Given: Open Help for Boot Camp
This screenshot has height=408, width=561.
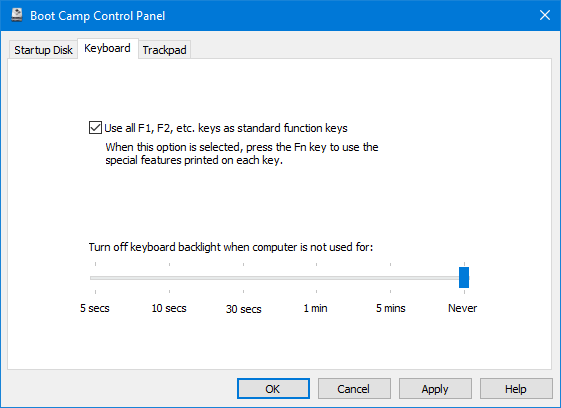Looking at the screenshot, I should (x=516, y=389).
